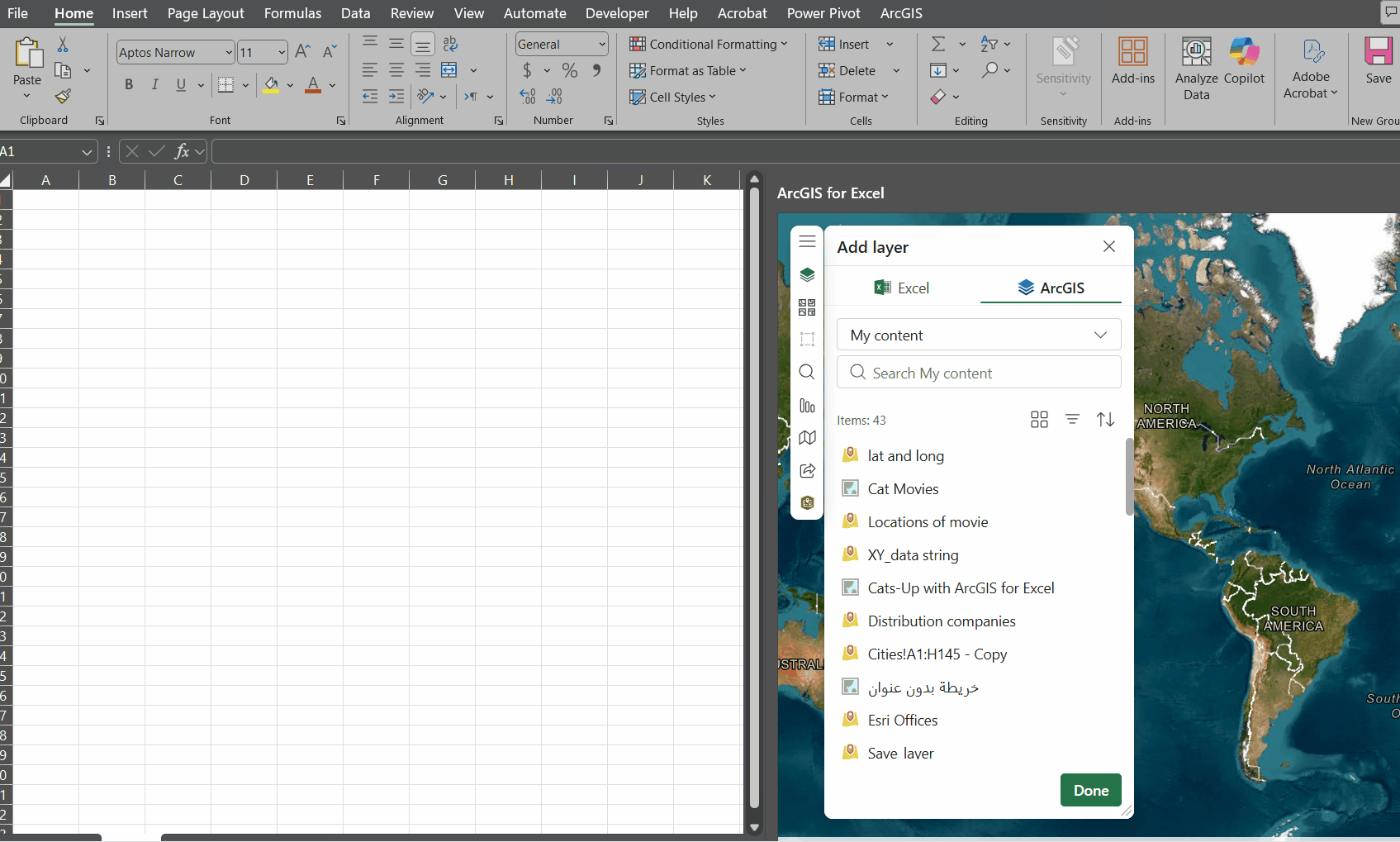Image resolution: width=1400 pixels, height=842 pixels.
Task: Click the Add layer list scrollbar
Action: click(1129, 477)
